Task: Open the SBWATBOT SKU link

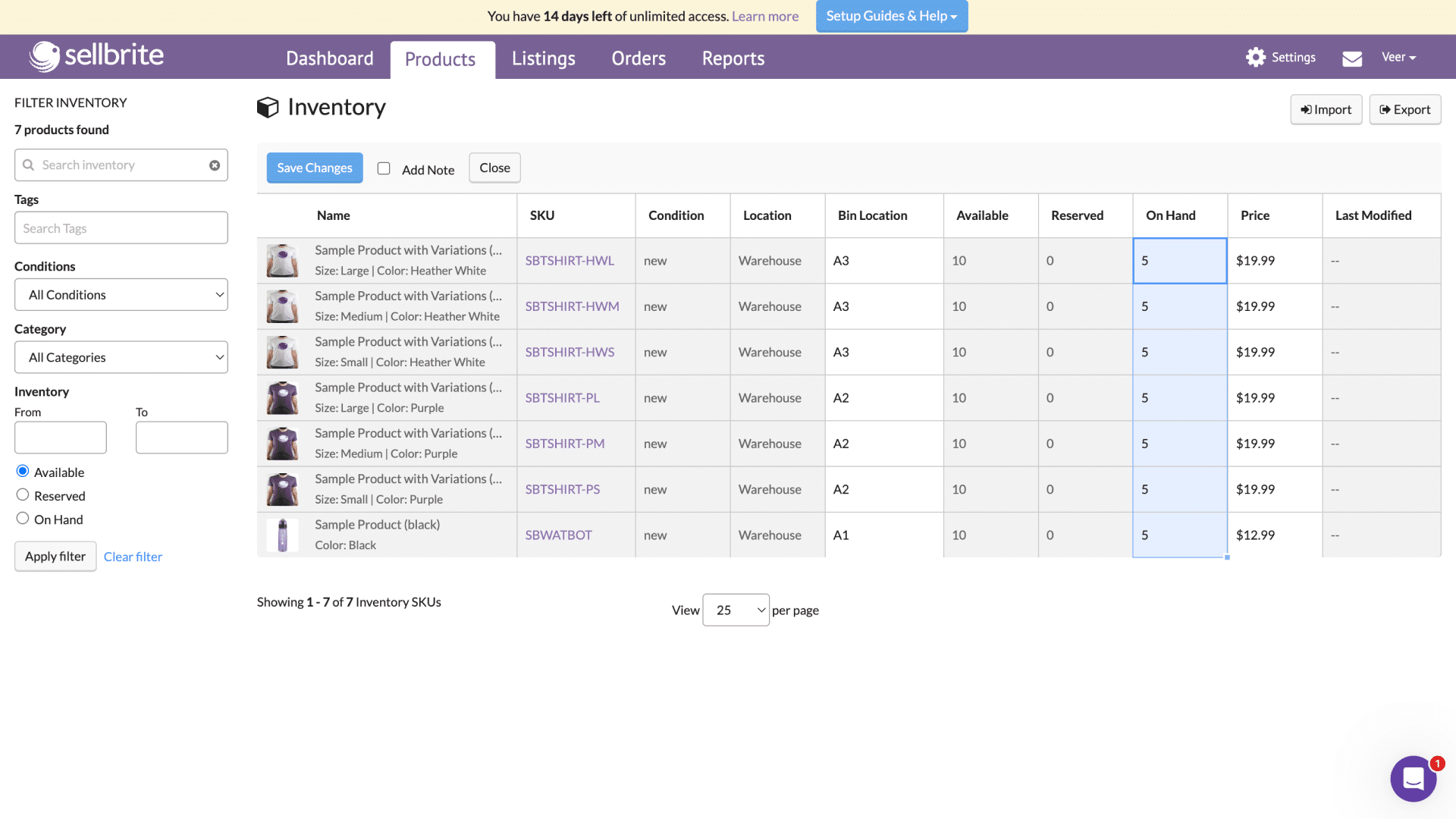Action: point(559,535)
